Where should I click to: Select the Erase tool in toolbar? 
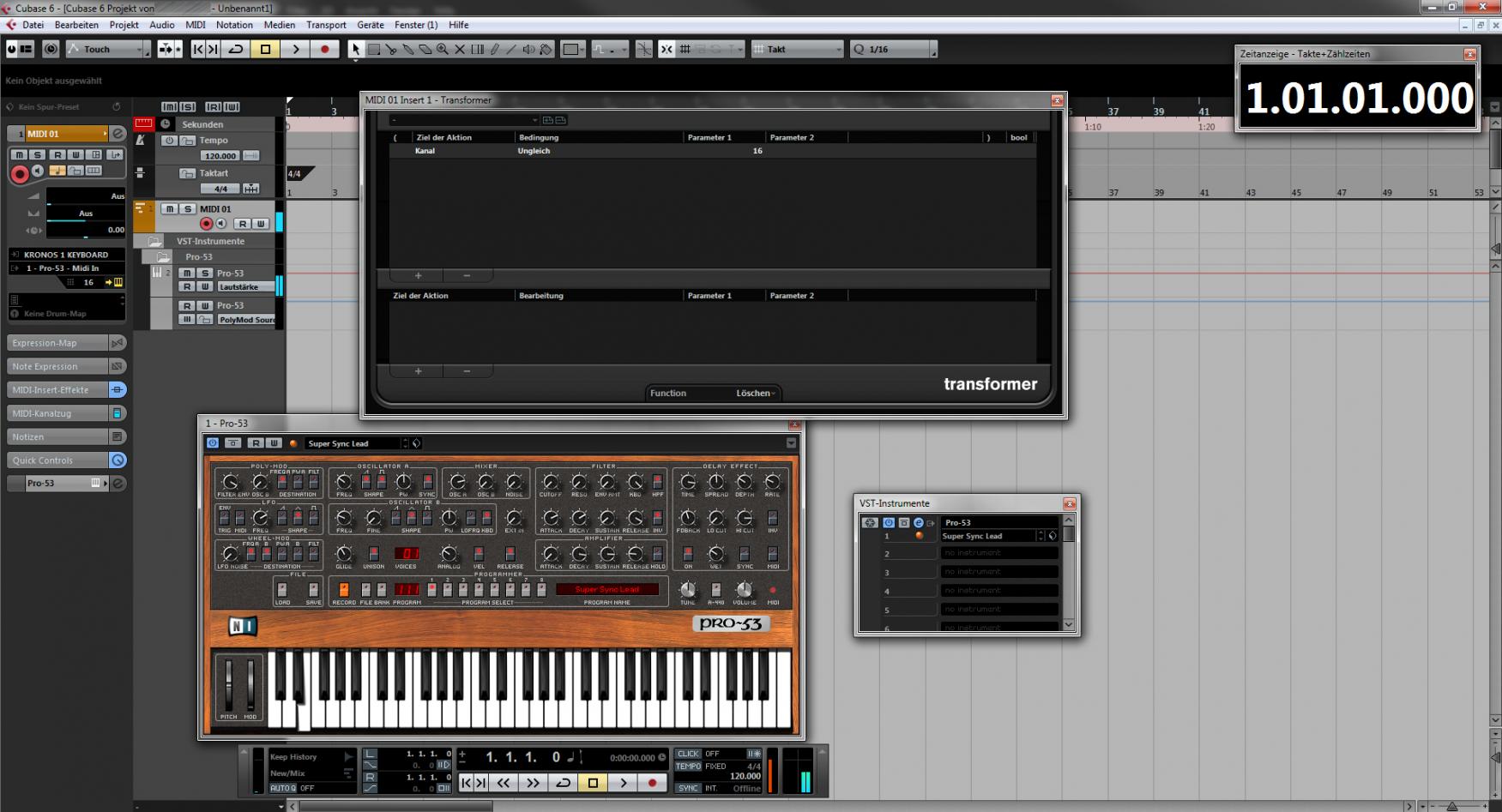click(x=425, y=50)
